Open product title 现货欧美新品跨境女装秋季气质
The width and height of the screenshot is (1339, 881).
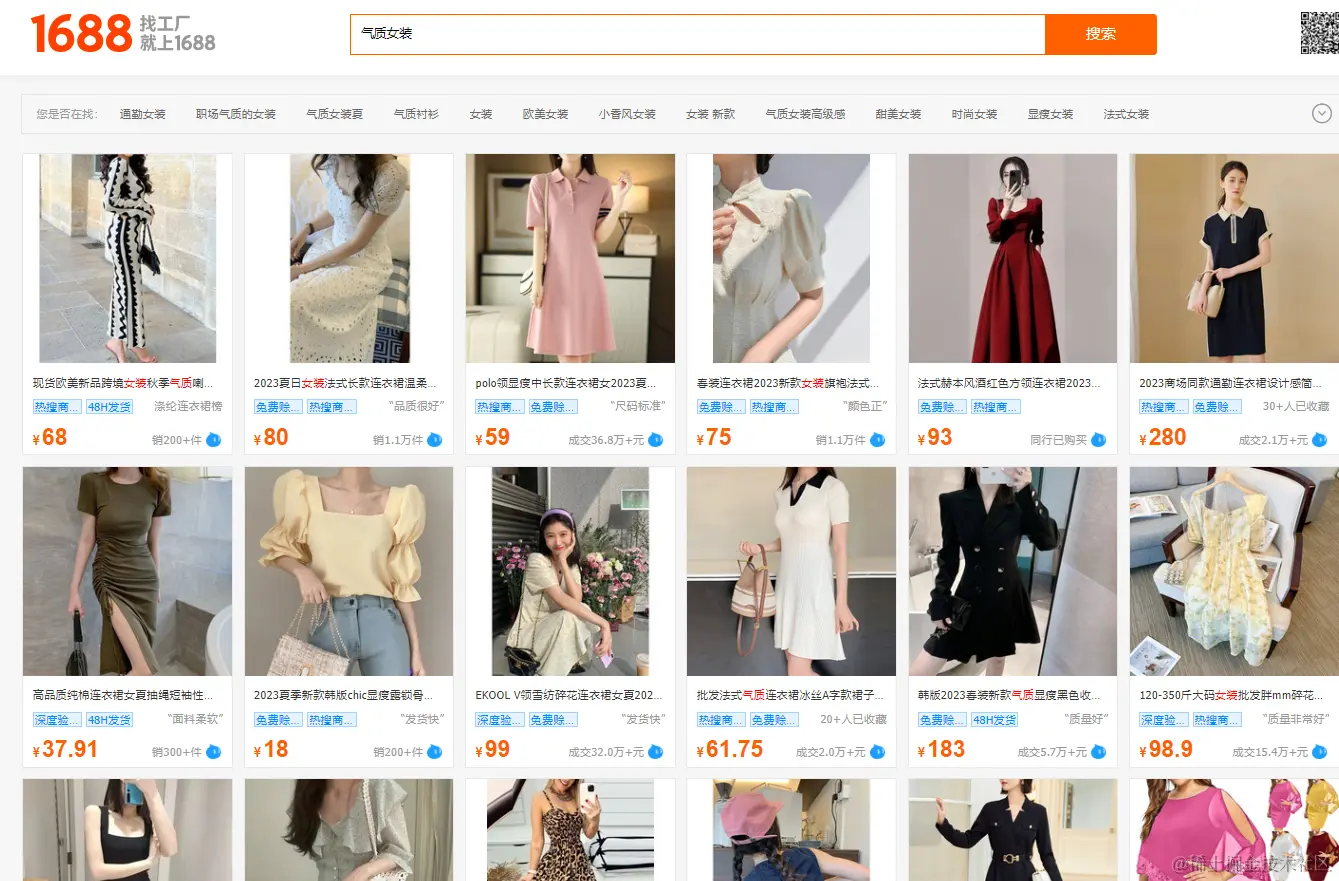pyautogui.click(x=123, y=383)
